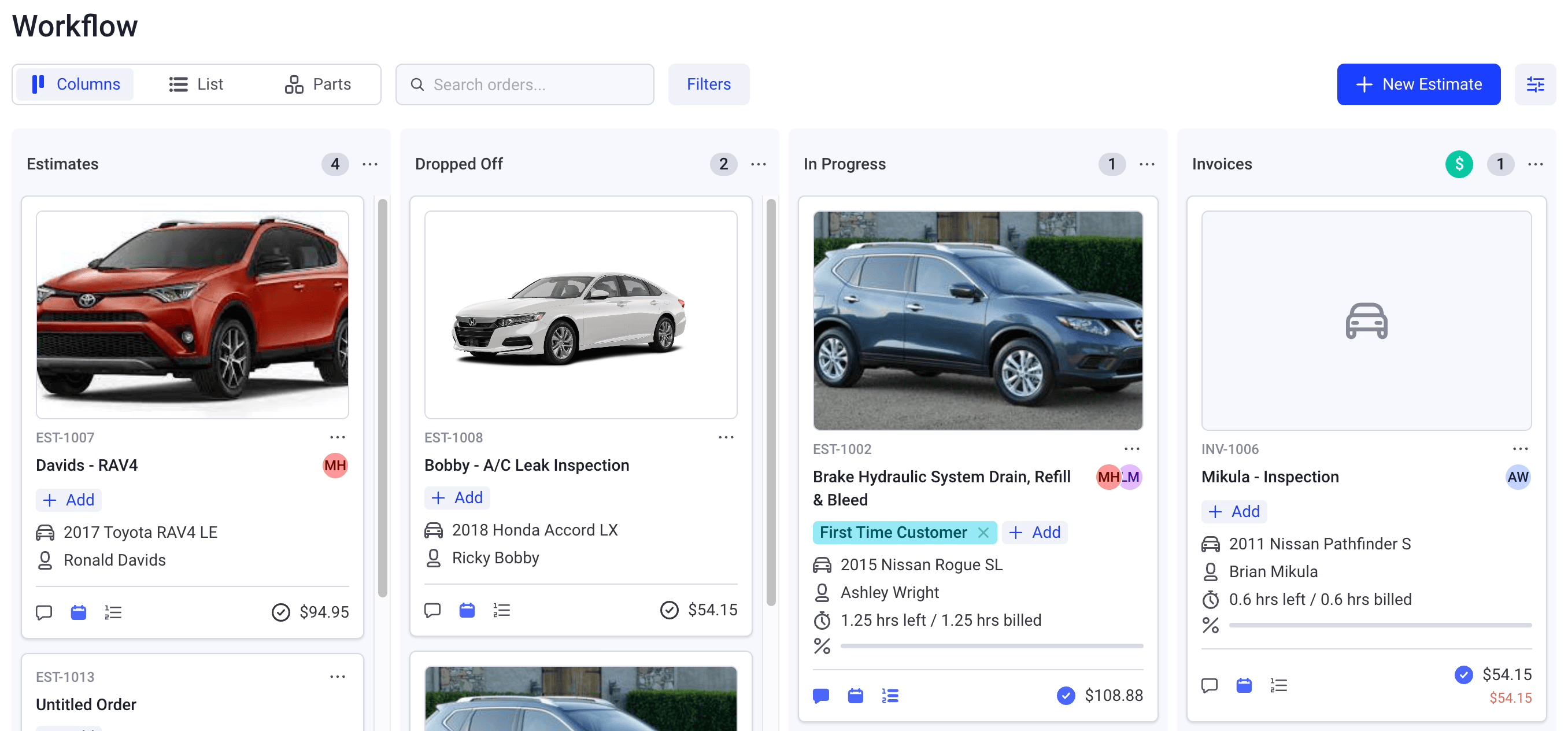Open the filter settings icon at top right
1568x731 pixels.
click(1535, 84)
